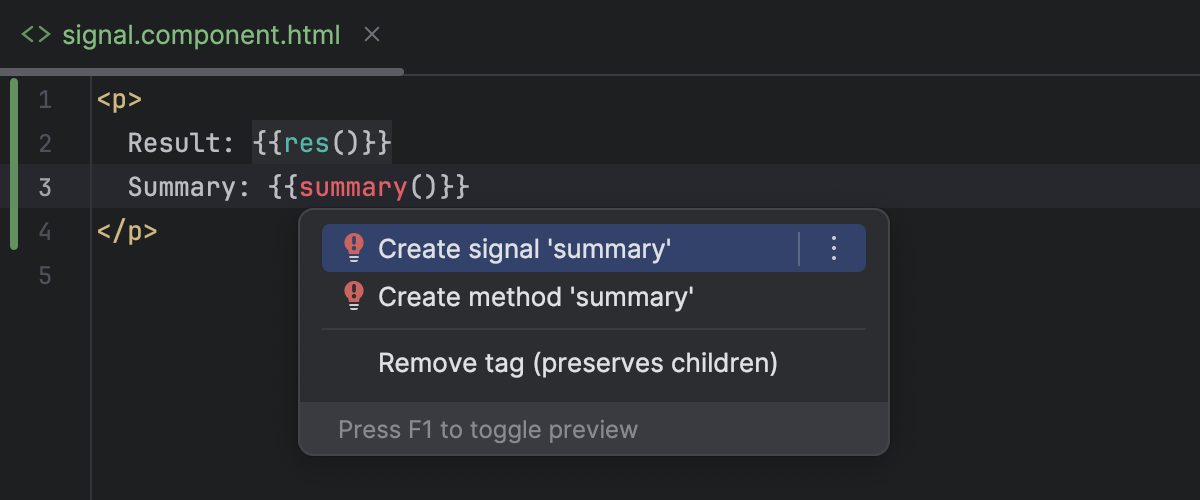
Task: Click the opening <p> tag on line 1
Action: point(119,100)
